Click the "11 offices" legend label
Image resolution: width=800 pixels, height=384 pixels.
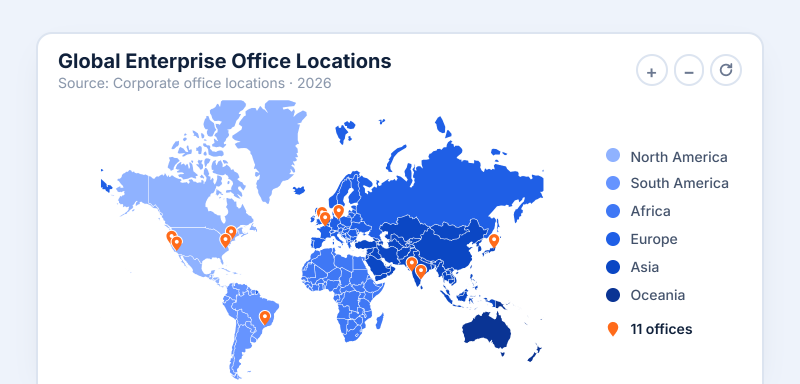(661, 329)
